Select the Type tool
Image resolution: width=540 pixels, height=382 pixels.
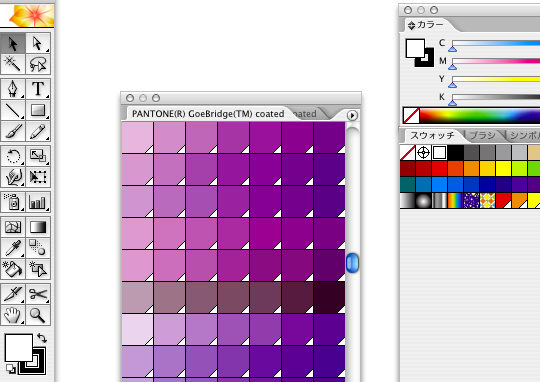38,89
